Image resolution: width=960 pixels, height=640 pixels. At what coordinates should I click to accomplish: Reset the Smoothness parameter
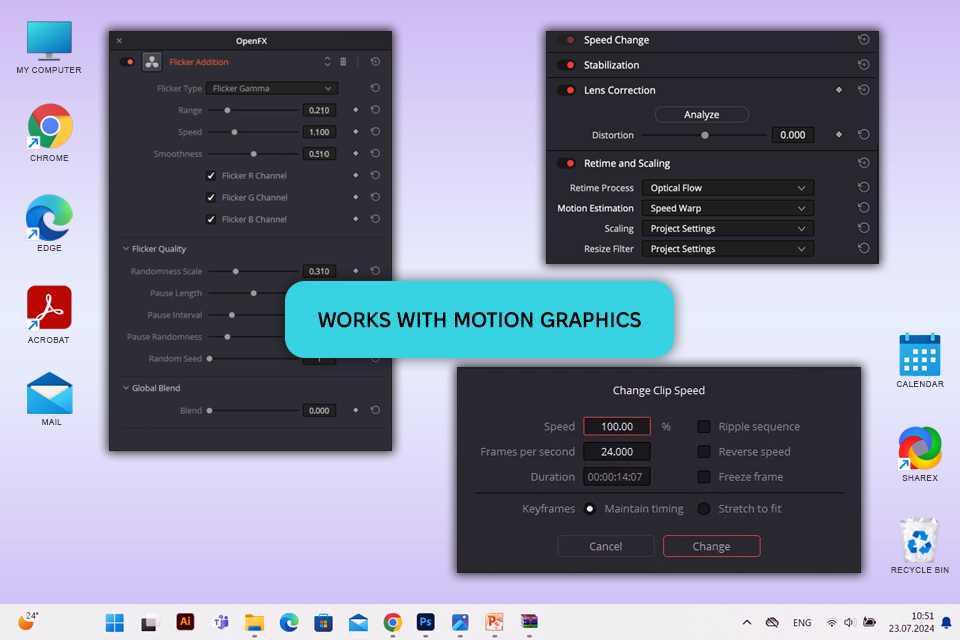click(x=375, y=154)
